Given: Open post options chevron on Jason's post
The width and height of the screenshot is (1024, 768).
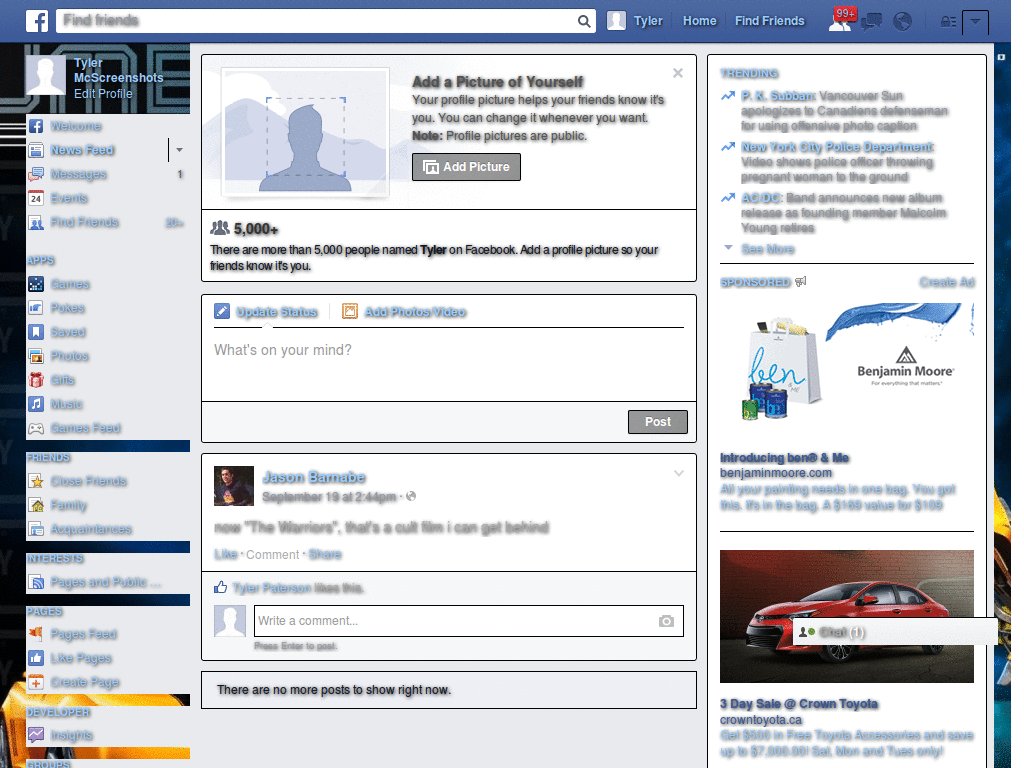Looking at the screenshot, I should pos(679,473).
